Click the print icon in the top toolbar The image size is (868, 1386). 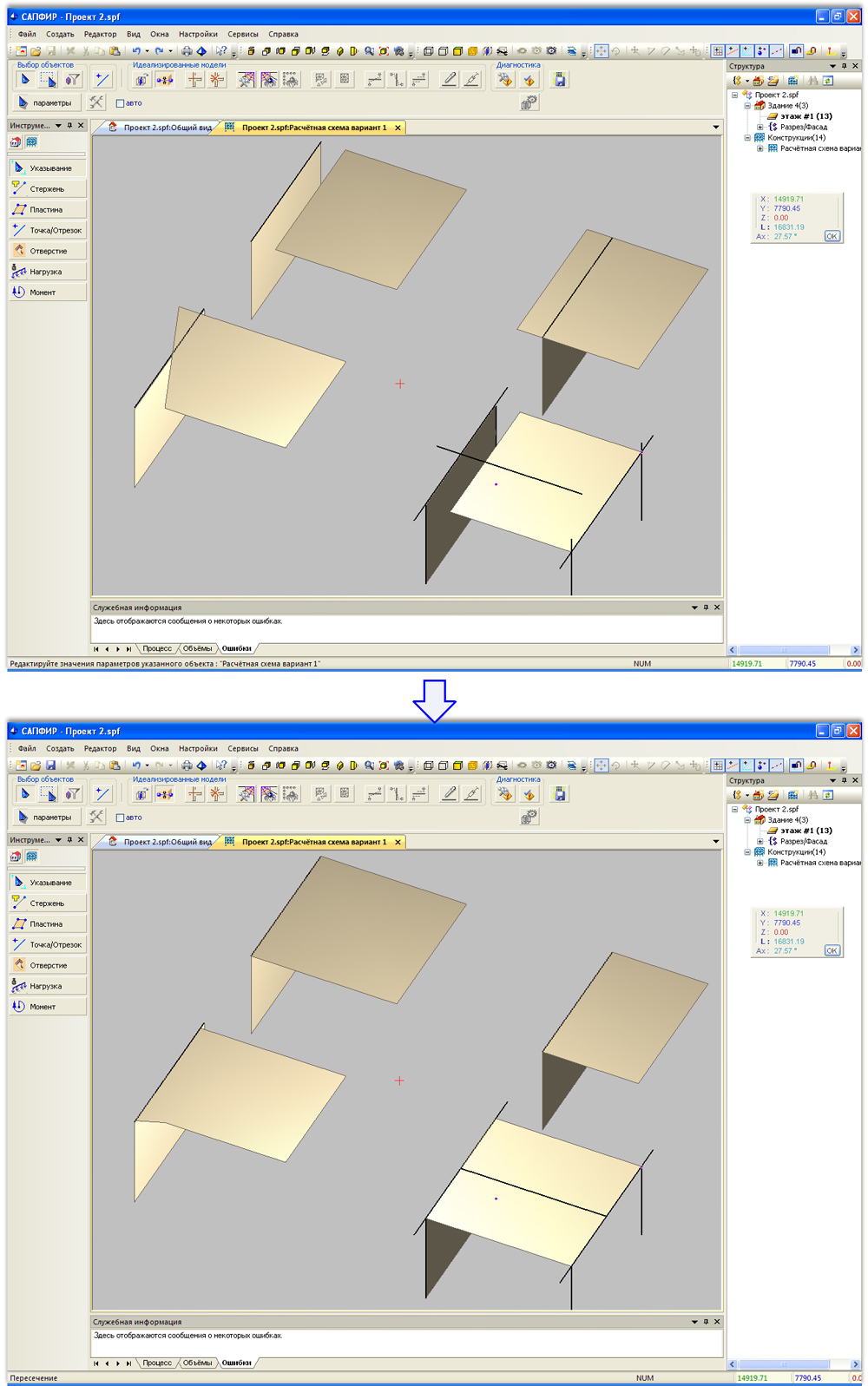coord(187,51)
